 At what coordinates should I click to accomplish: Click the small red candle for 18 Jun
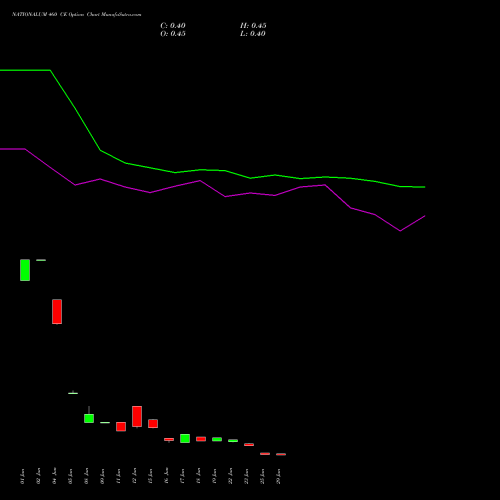point(201,439)
